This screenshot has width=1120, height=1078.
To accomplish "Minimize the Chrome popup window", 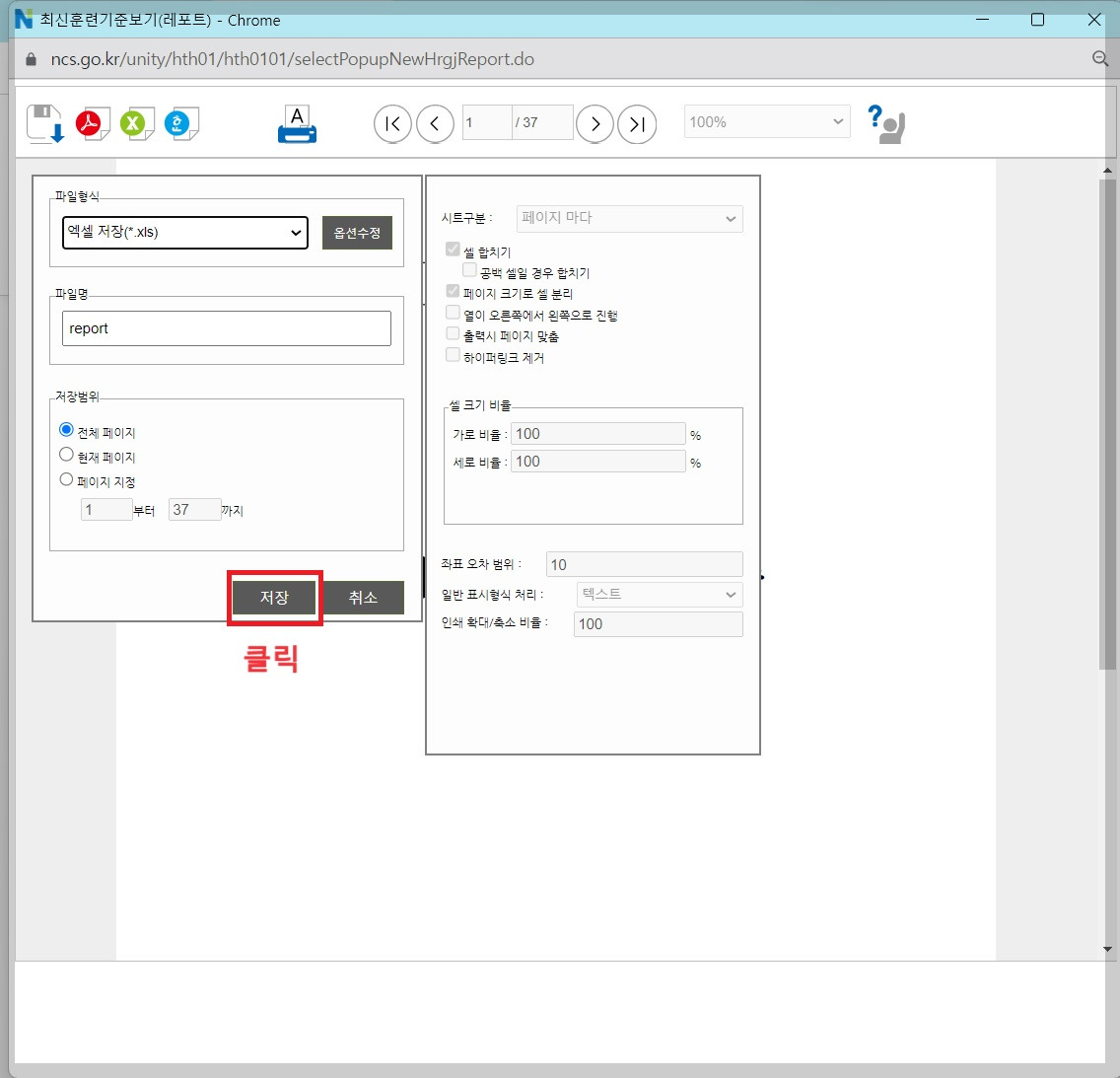I will click(982, 20).
